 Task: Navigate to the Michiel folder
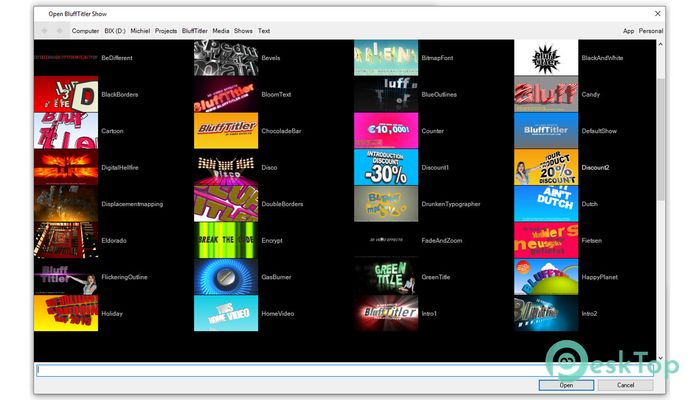coord(140,31)
